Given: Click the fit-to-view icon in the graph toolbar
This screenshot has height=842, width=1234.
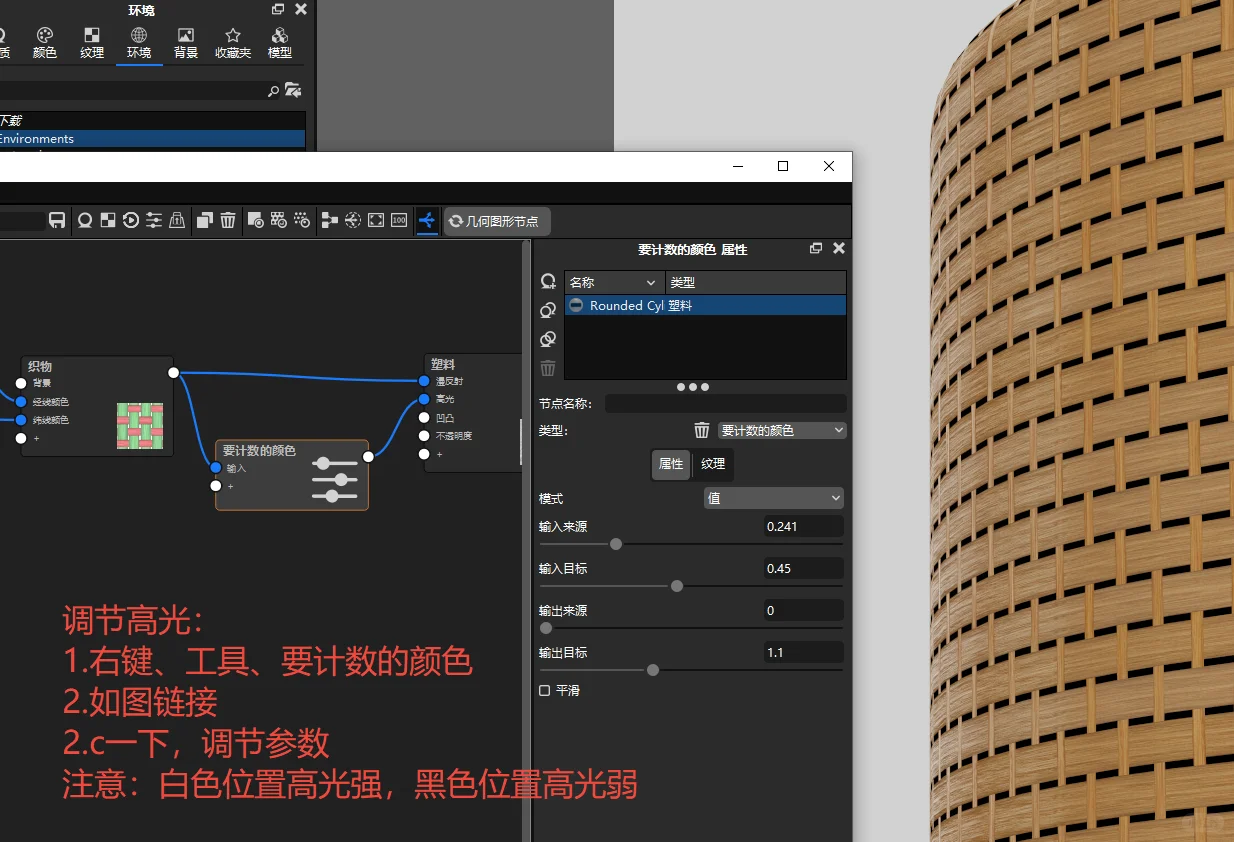Looking at the screenshot, I should tap(375, 221).
